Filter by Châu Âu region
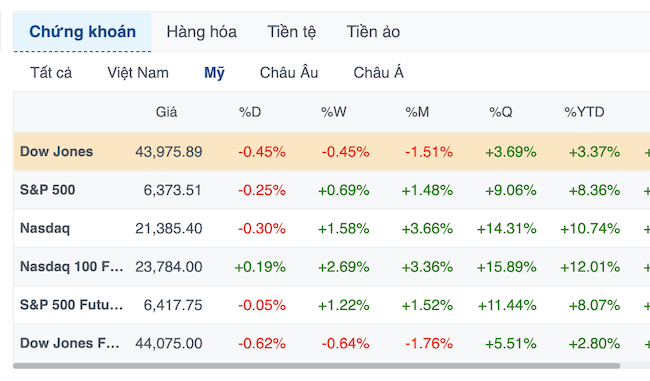The width and height of the screenshot is (650, 381). pyautogui.click(x=289, y=73)
